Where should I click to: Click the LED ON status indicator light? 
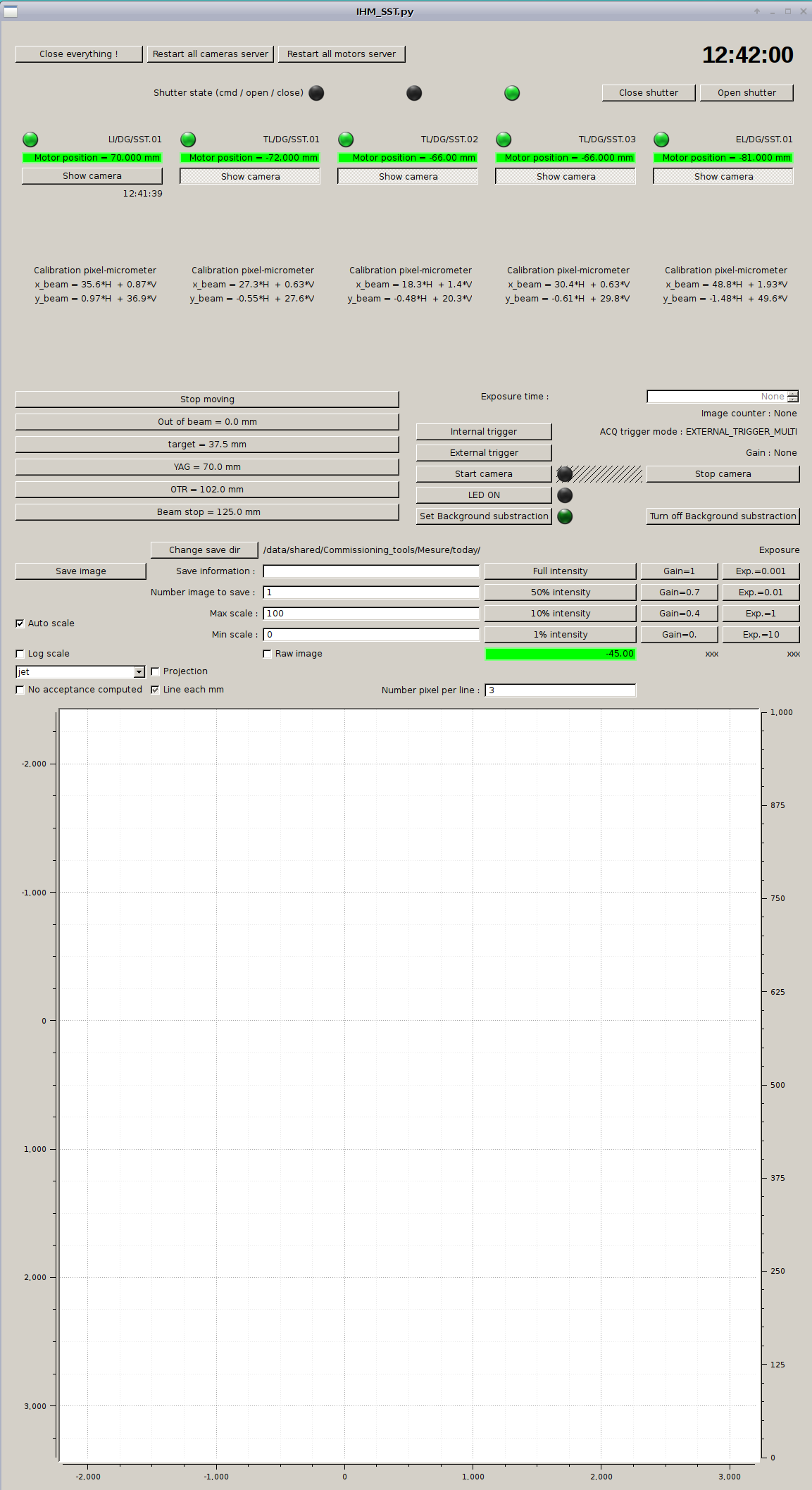565,495
